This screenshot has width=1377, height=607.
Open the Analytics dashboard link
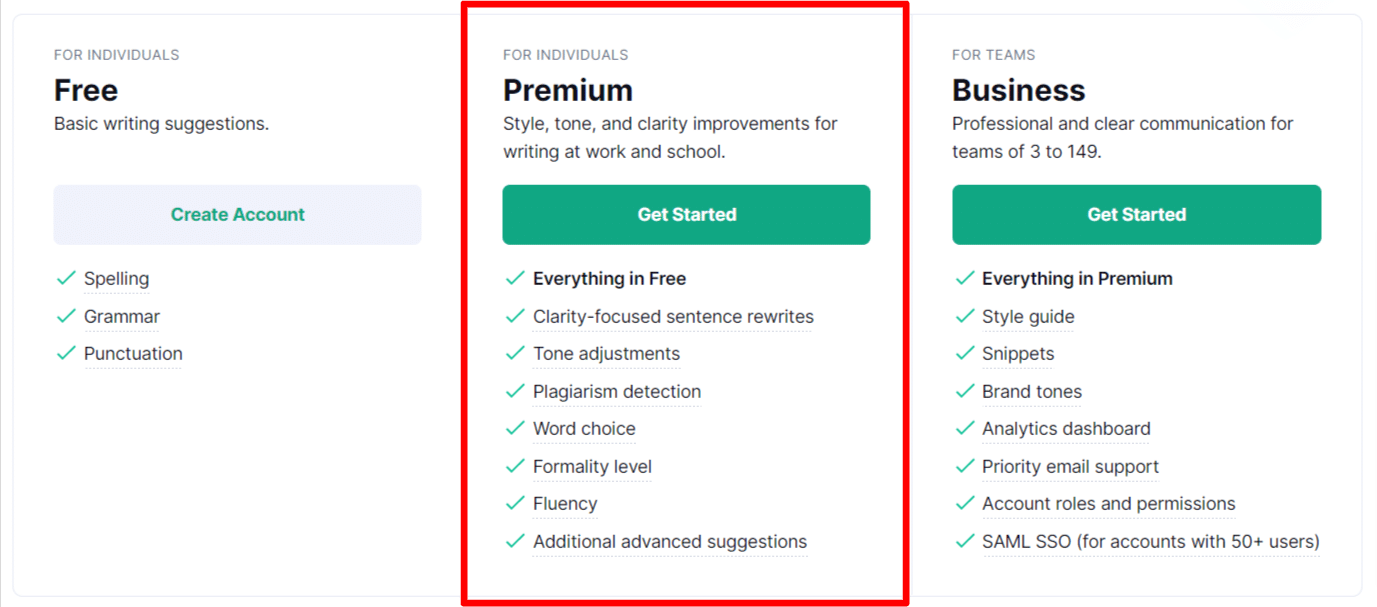pos(1066,429)
